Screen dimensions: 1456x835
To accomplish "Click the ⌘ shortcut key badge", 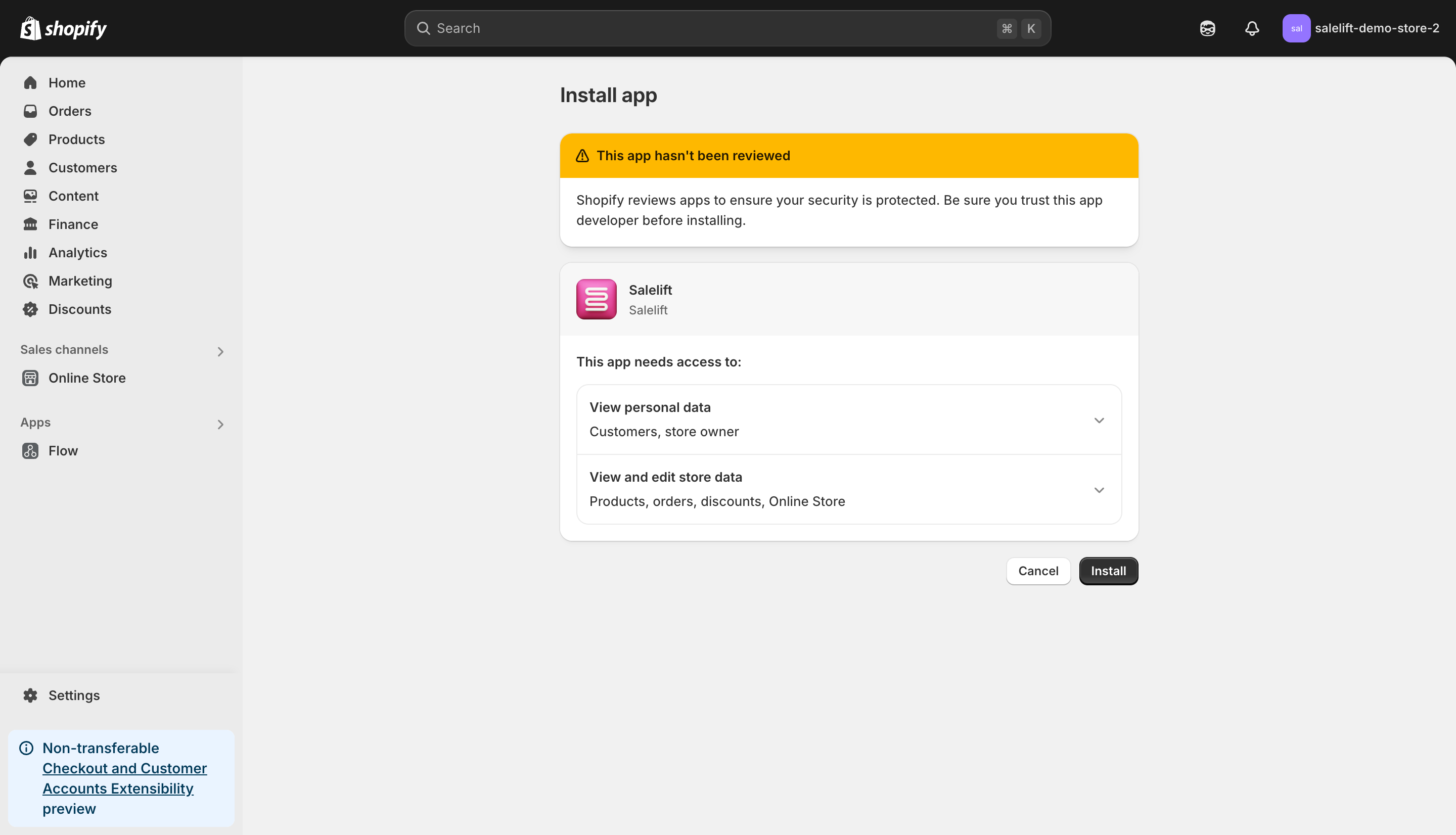I will [x=1007, y=28].
